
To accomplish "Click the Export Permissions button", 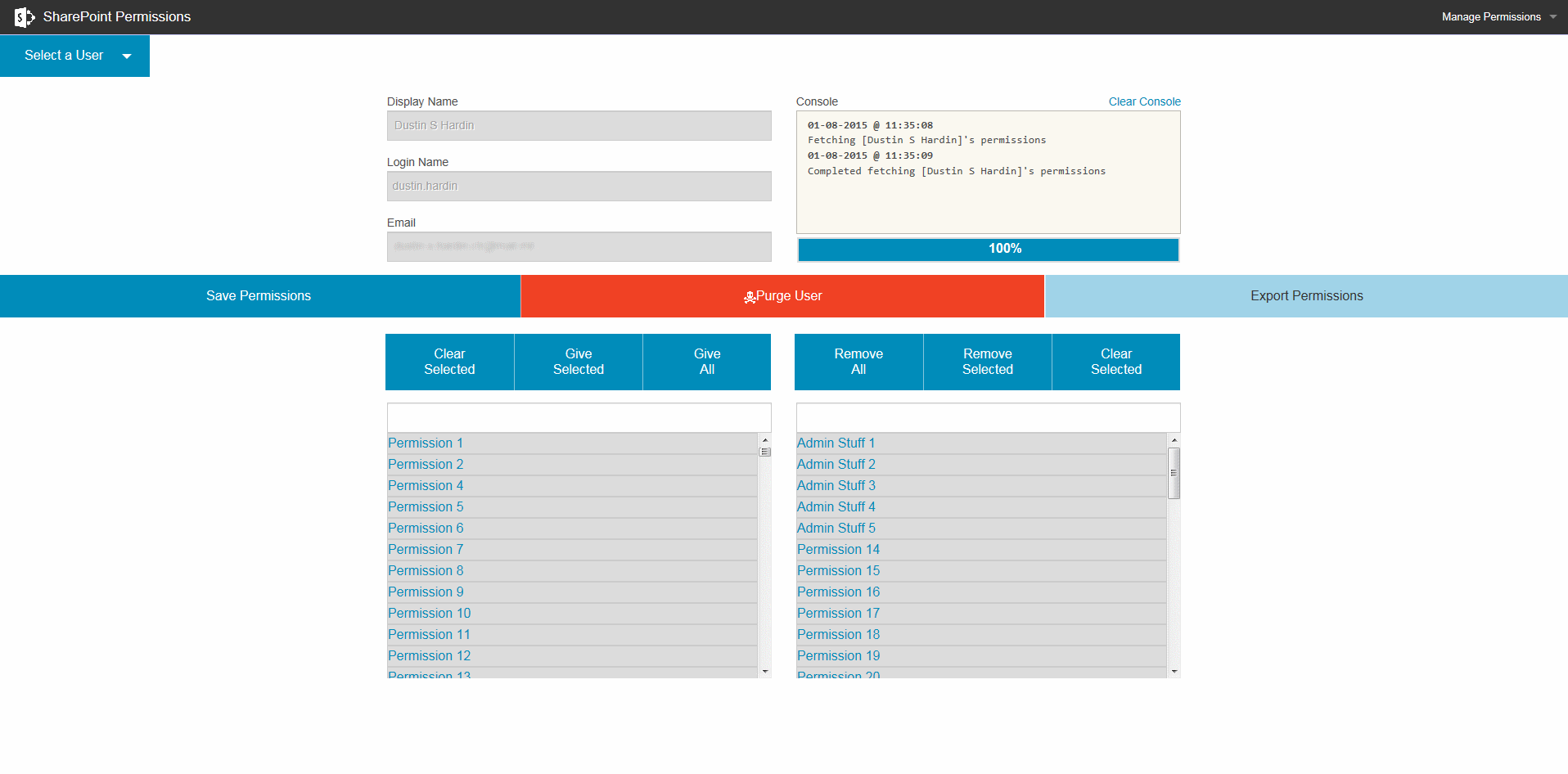I will click(x=1306, y=296).
